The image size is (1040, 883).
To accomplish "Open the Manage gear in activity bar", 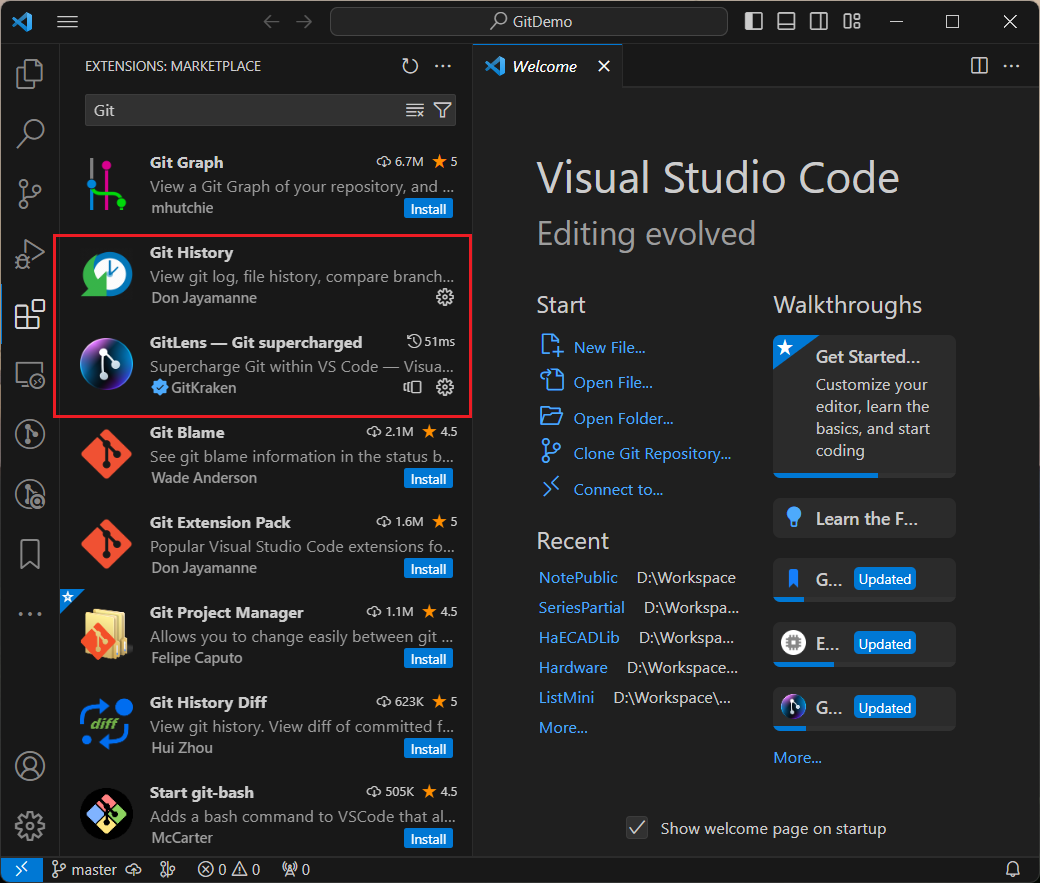I will pyautogui.click(x=30, y=826).
